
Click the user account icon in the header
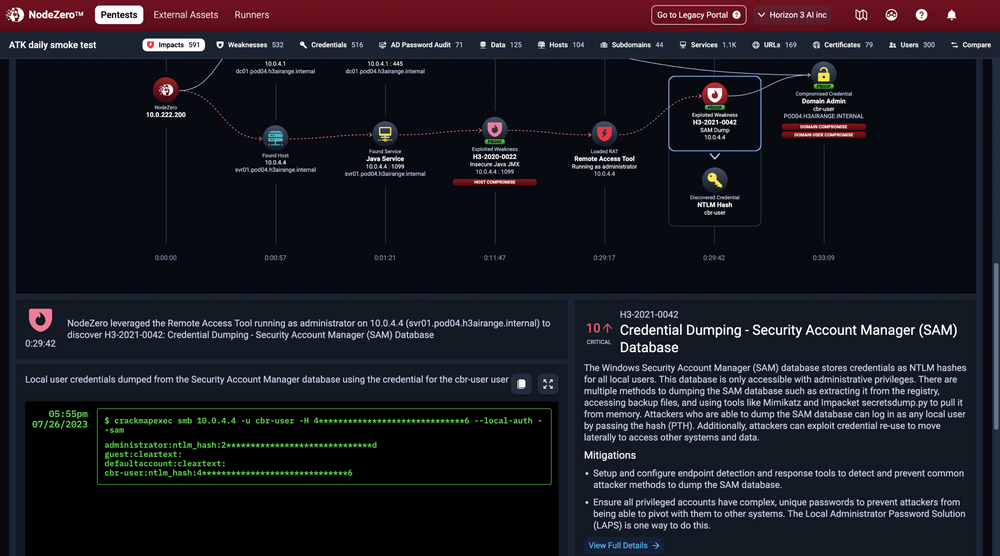(x=891, y=15)
